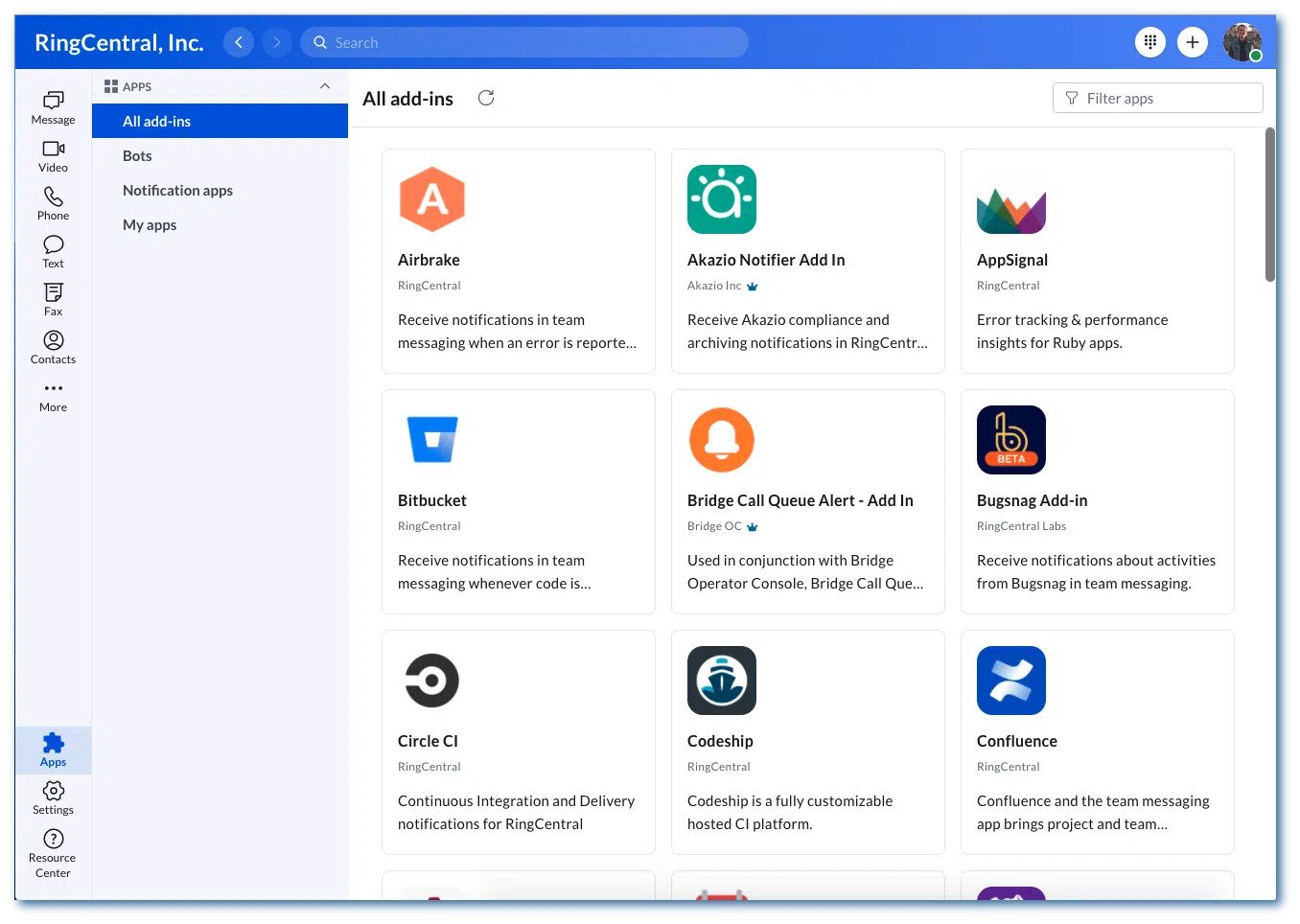Open the Message section in sidebar

53,107
